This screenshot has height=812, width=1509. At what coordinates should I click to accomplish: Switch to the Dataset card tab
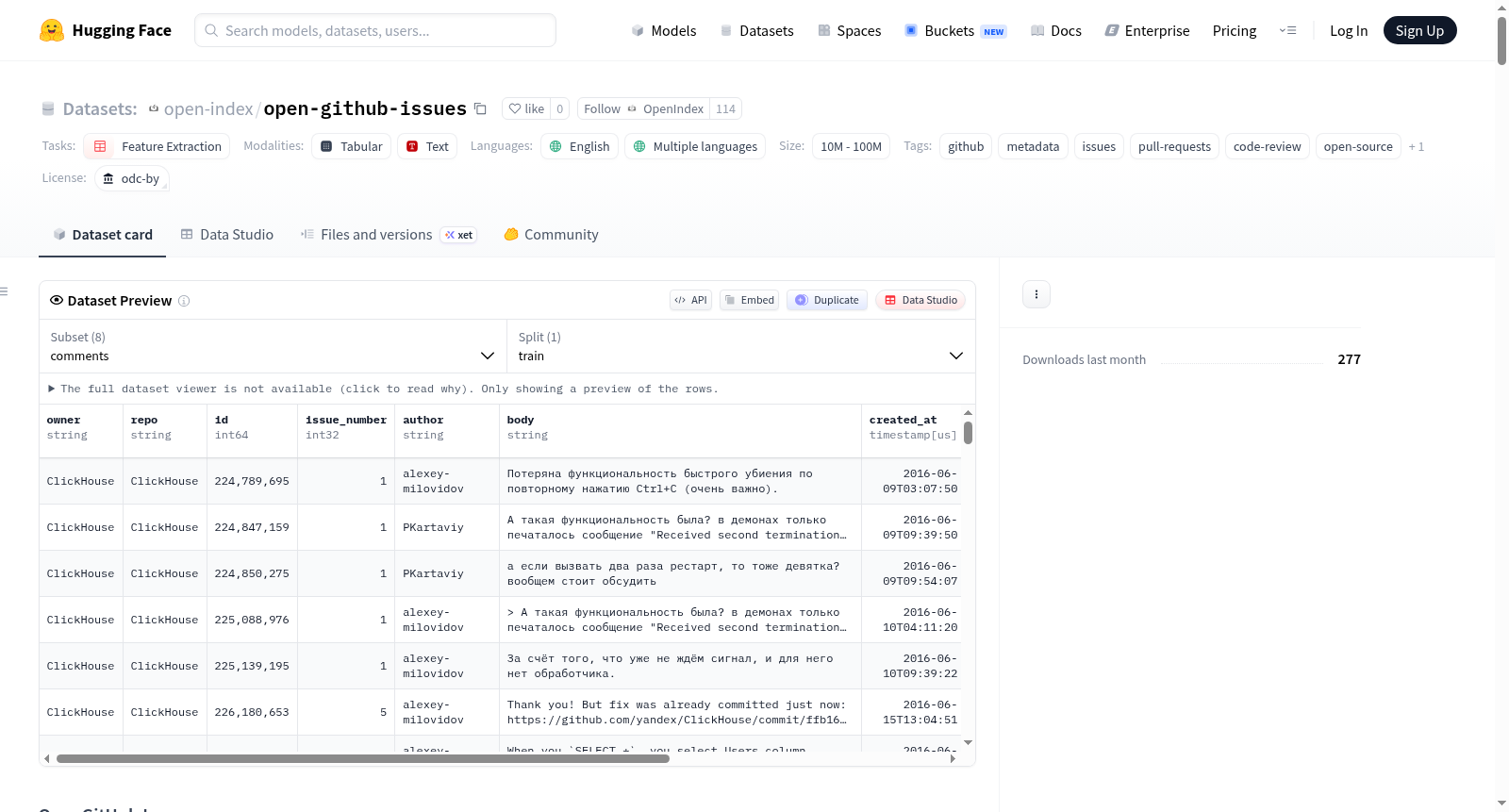point(102,235)
